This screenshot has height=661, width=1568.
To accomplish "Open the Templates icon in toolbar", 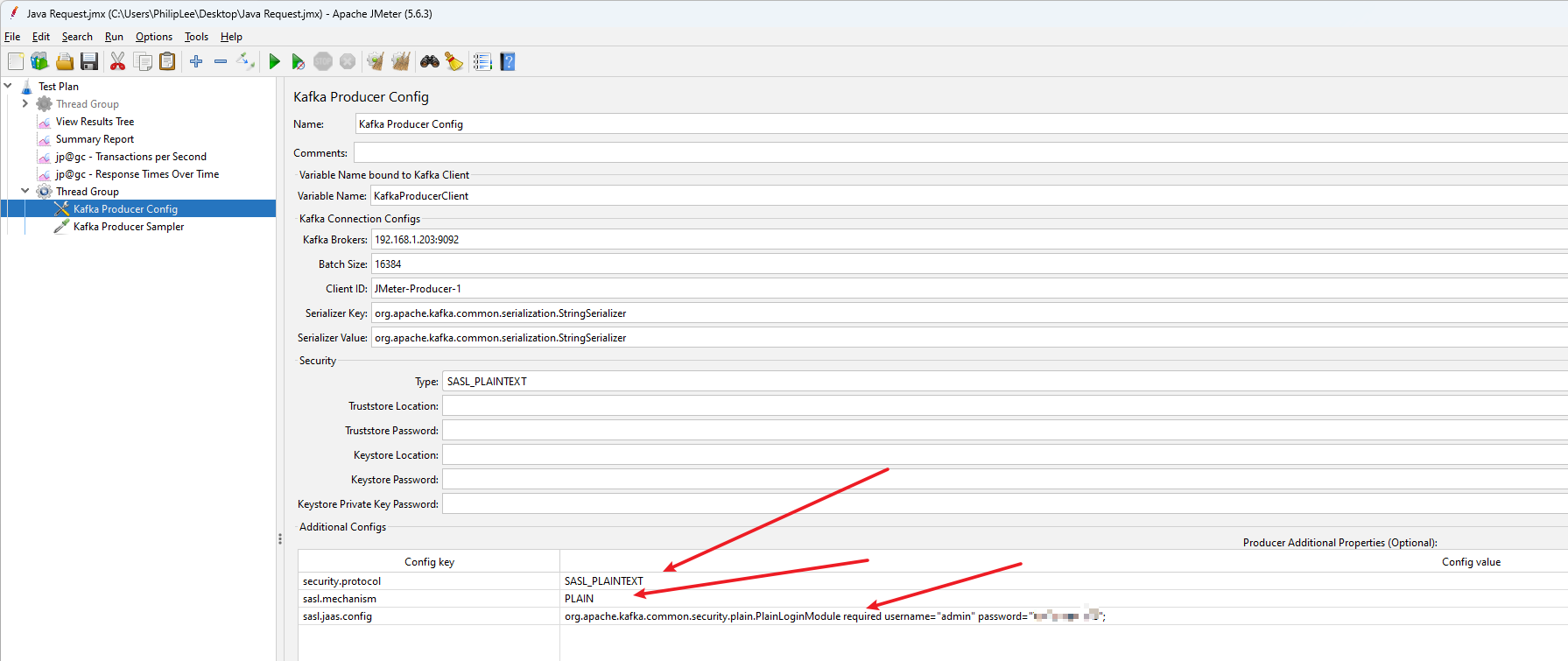I will pyautogui.click(x=39, y=61).
